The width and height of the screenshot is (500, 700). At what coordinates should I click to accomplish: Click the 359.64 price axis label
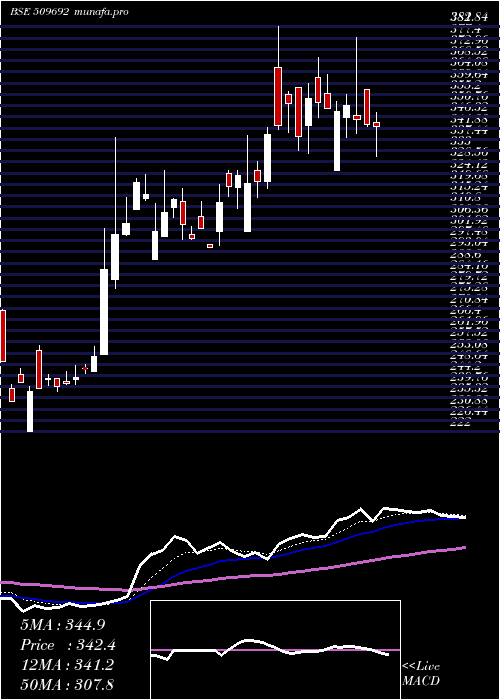(x=469, y=75)
